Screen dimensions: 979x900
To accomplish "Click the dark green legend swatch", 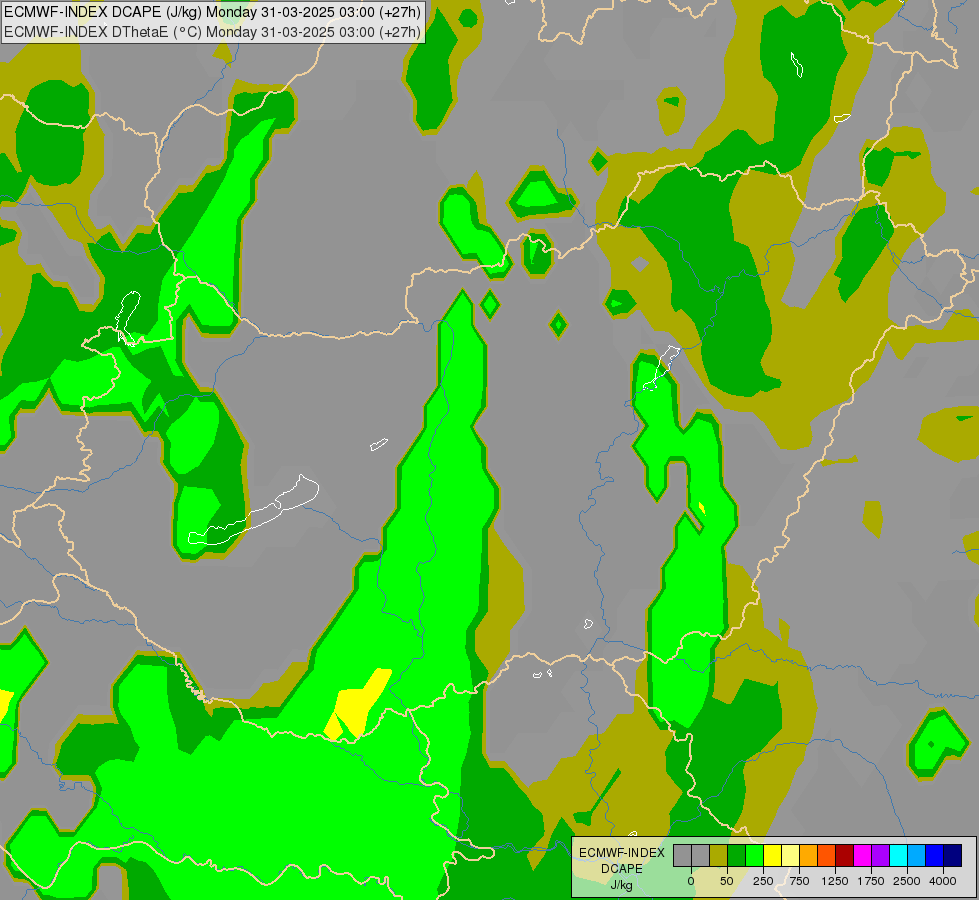I will (x=736, y=856).
